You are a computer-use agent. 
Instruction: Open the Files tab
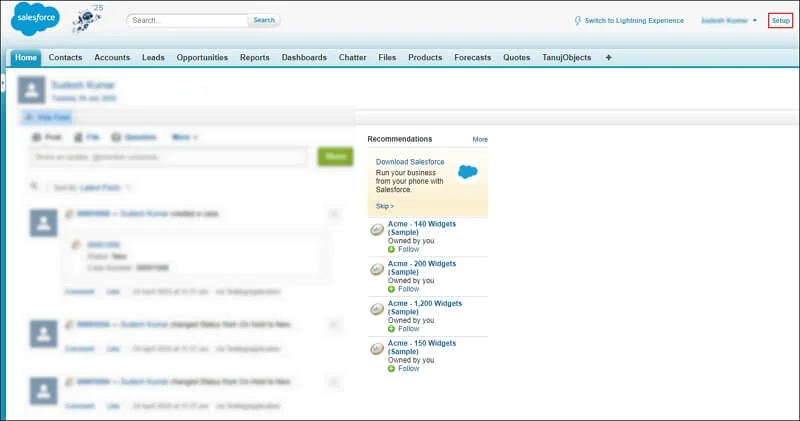pos(387,58)
